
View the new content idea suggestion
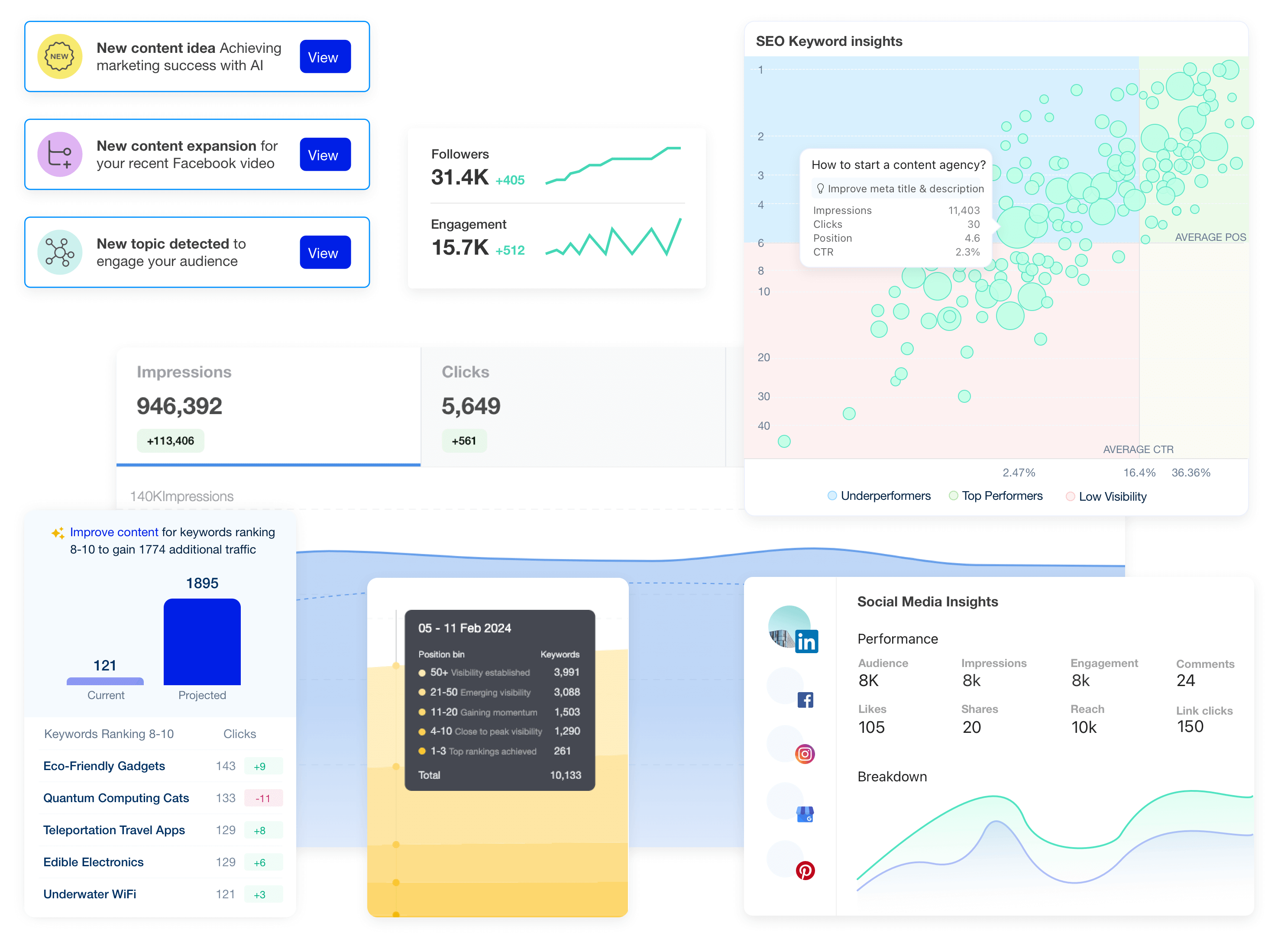[x=325, y=57]
